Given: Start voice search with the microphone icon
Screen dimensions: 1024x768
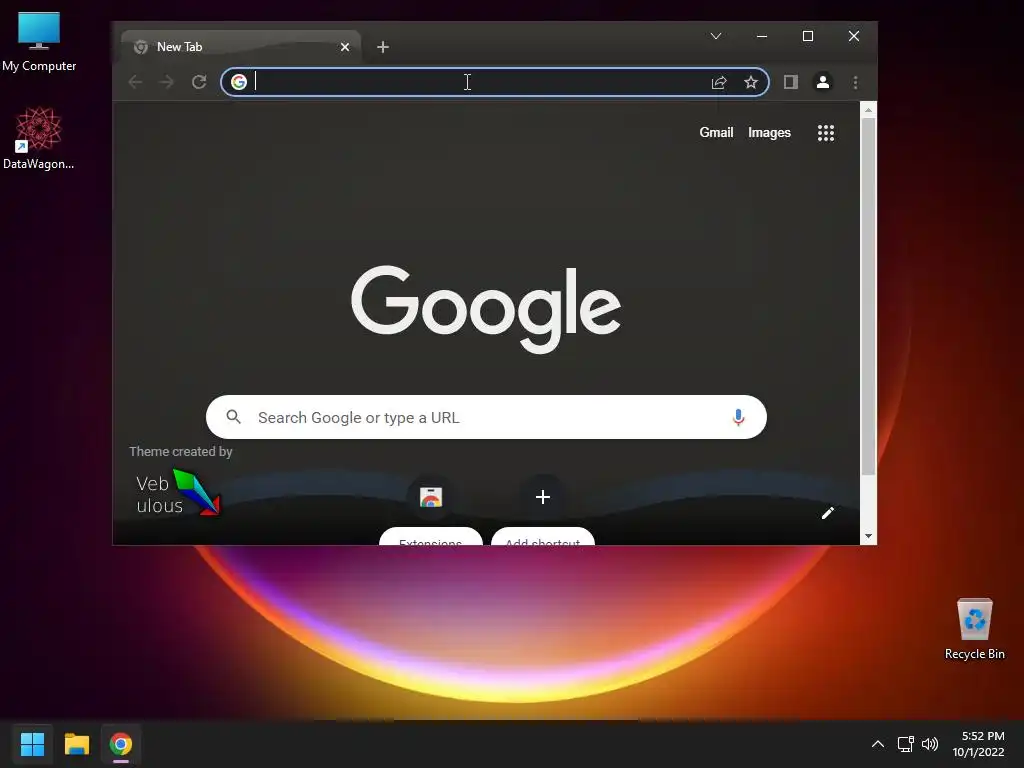Looking at the screenshot, I should [x=739, y=417].
